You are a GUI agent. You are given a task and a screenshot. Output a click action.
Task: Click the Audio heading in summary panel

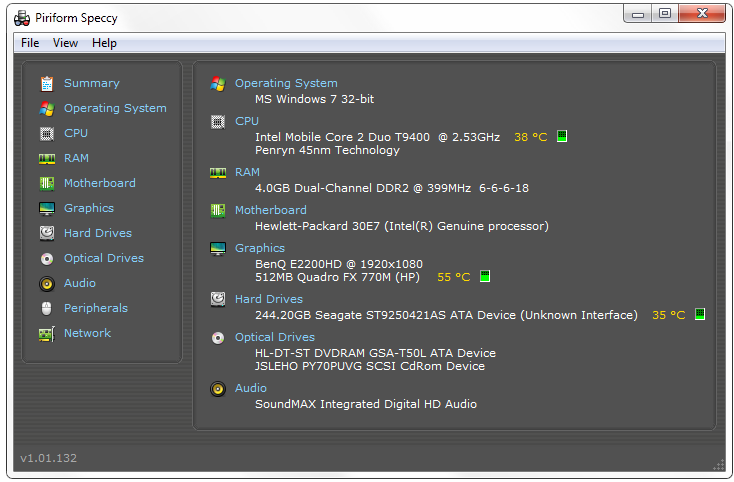pyautogui.click(x=251, y=388)
